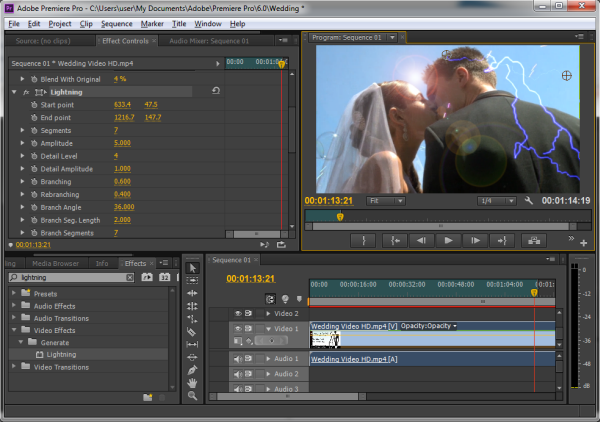600x422 pixels.
Task: Collapse the Video Effects folder
Action: [x=14, y=330]
